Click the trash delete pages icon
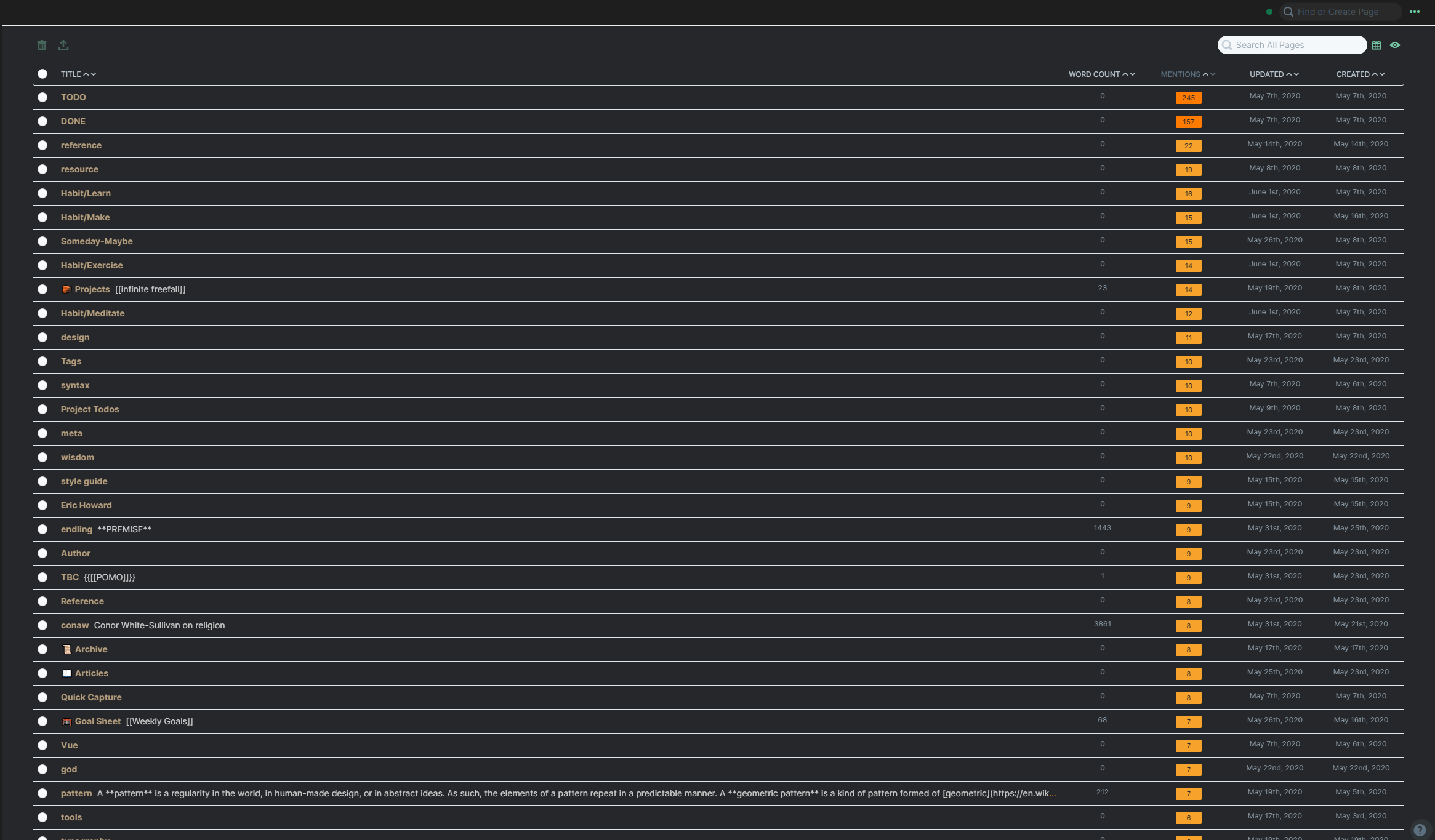Viewport: 1435px width, 840px height. (41, 45)
